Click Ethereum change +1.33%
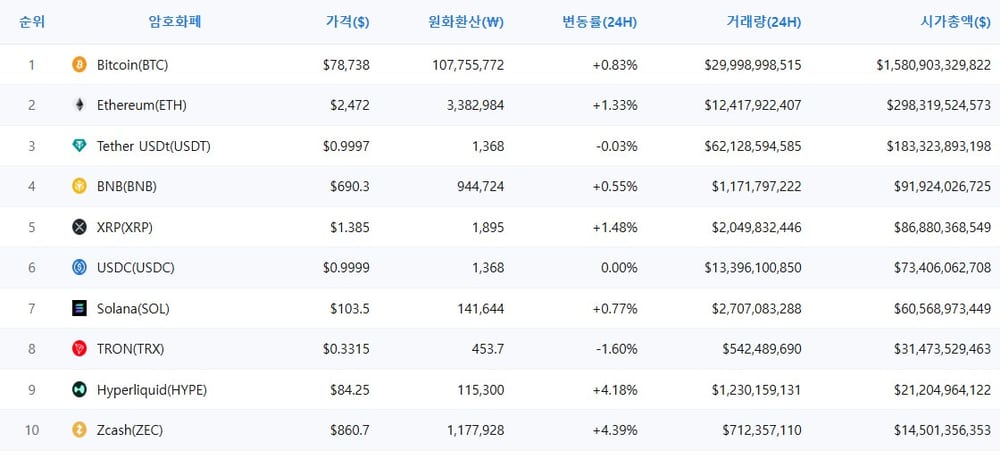Screen dimensions: 1000x459 tap(615, 105)
